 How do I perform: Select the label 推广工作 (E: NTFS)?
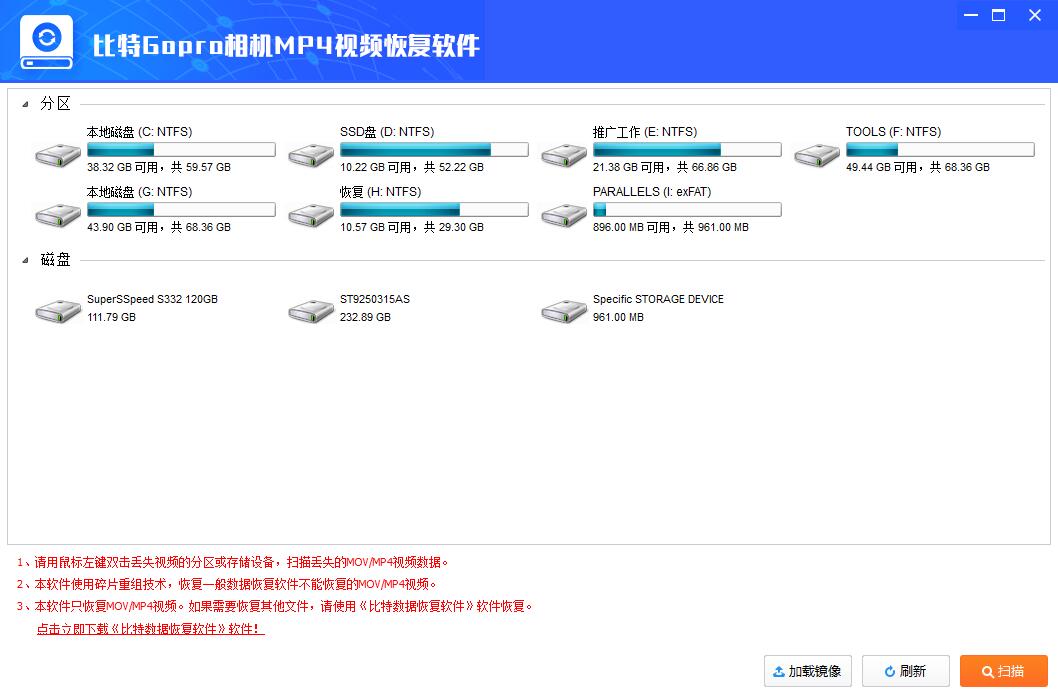[x=645, y=132]
